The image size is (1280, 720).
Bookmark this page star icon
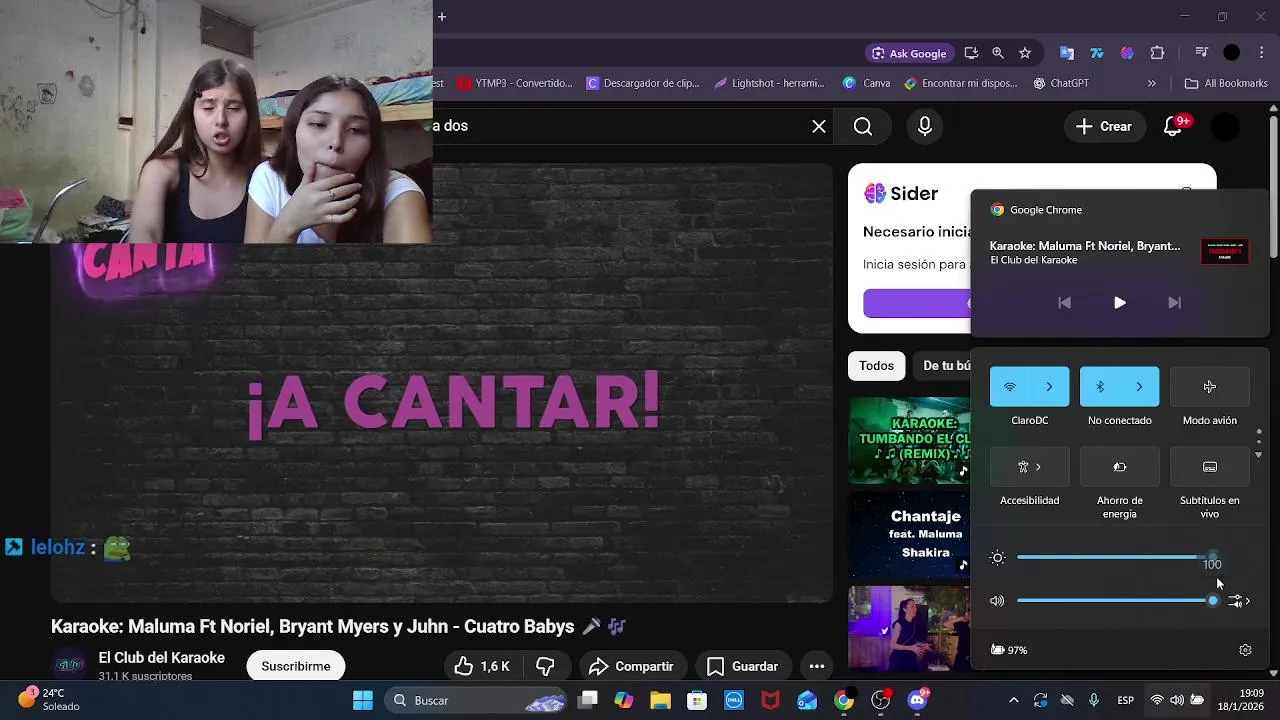1025,53
